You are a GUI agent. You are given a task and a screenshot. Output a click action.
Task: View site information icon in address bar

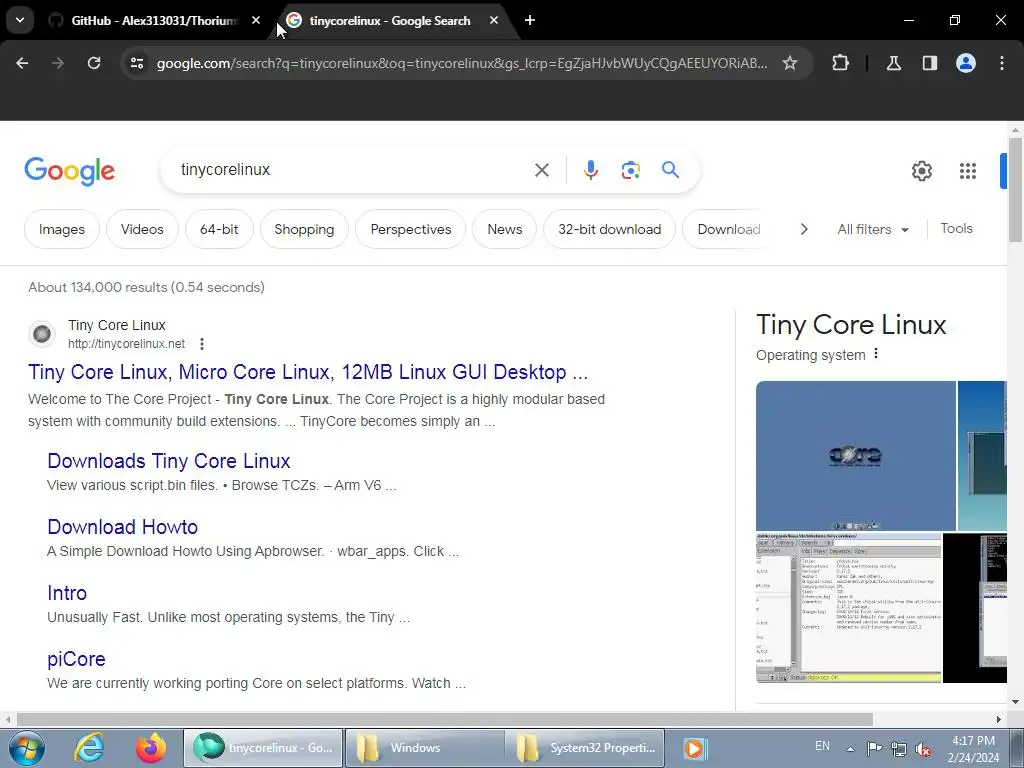136,63
